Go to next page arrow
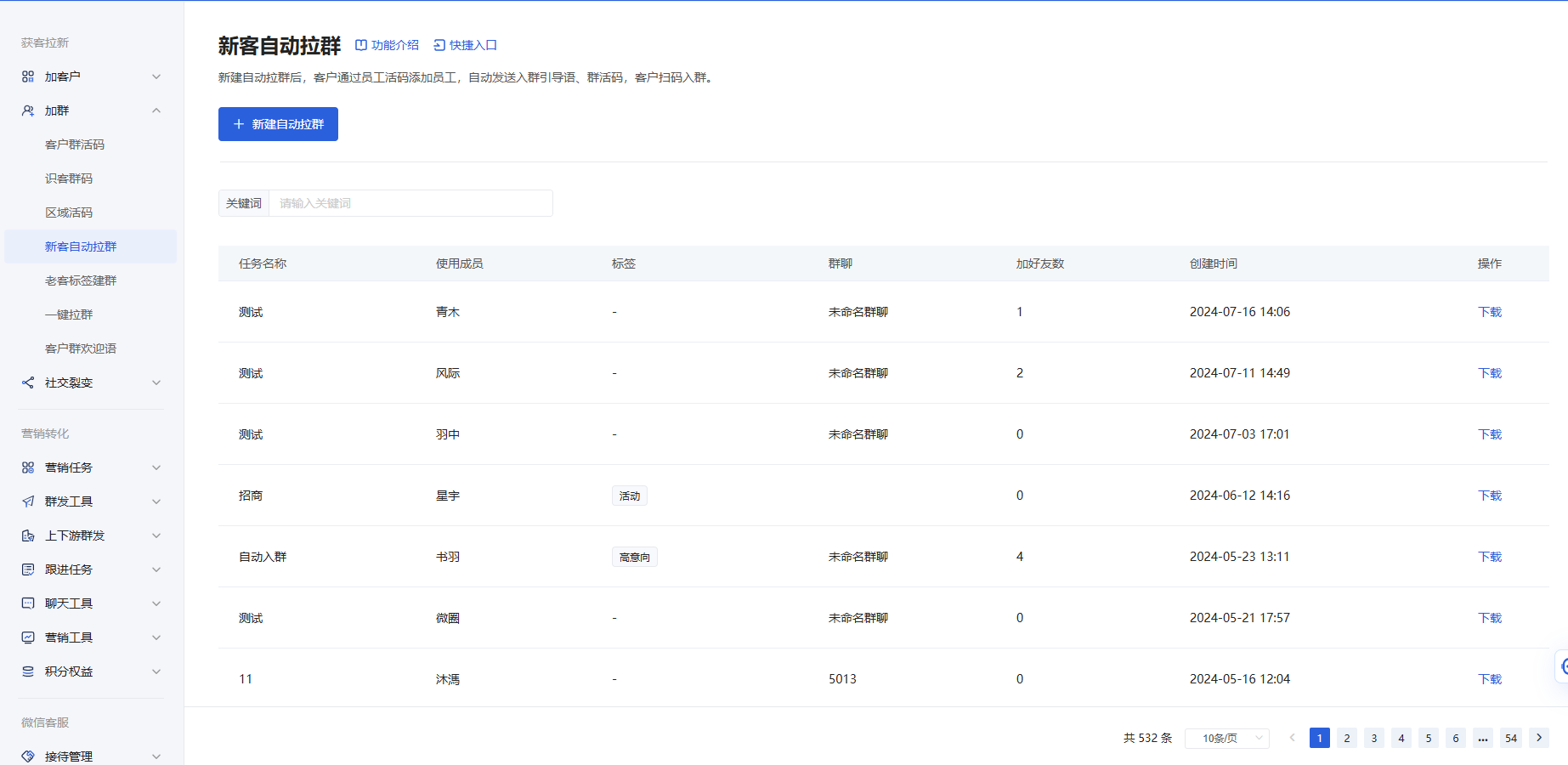1568x765 pixels. tap(1539, 738)
